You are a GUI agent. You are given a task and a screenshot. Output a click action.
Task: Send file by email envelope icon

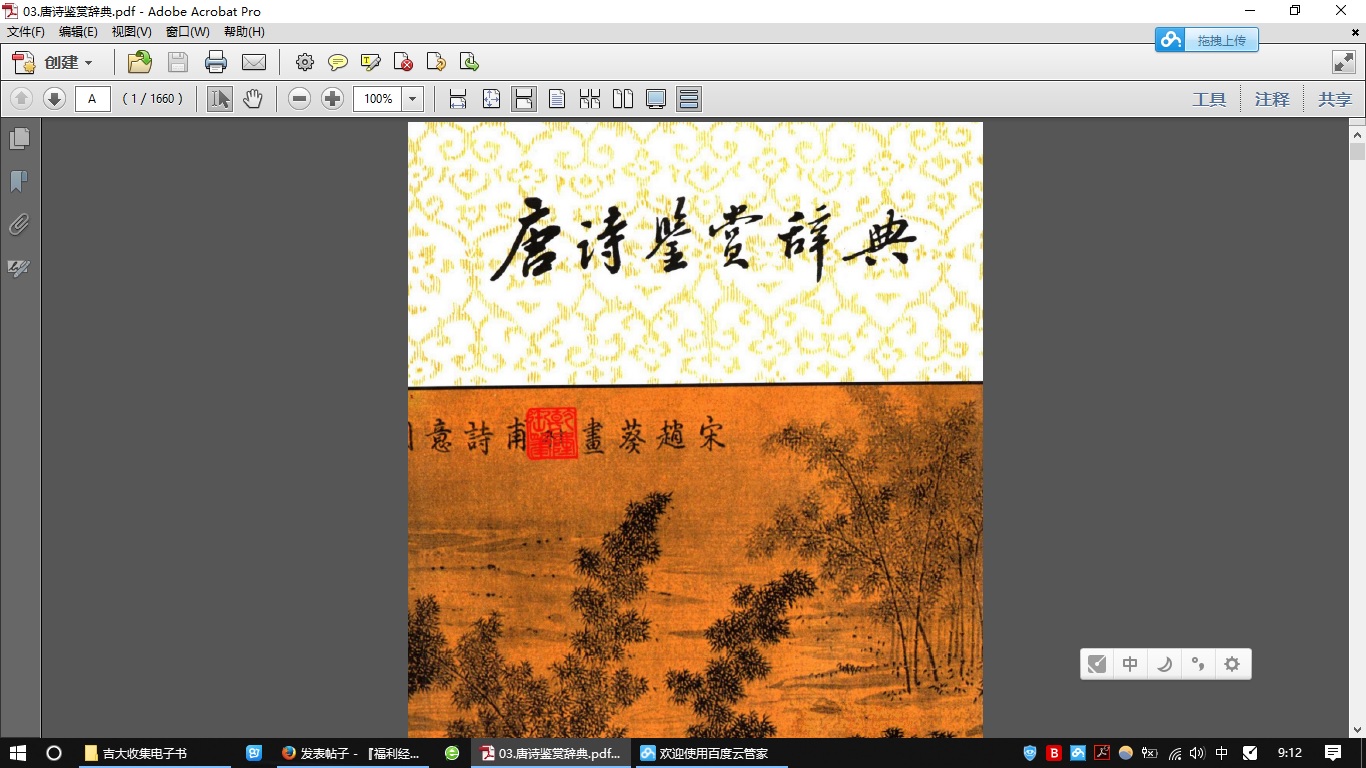tap(254, 62)
